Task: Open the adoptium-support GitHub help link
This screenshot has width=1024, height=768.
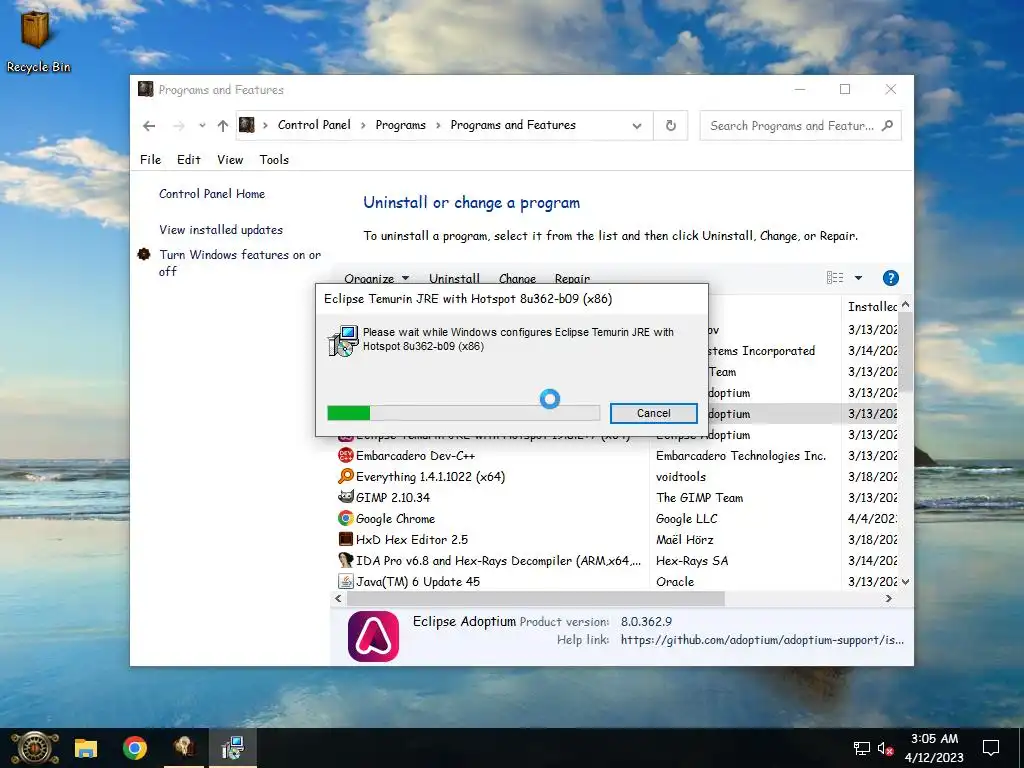Action: pos(762,640)
